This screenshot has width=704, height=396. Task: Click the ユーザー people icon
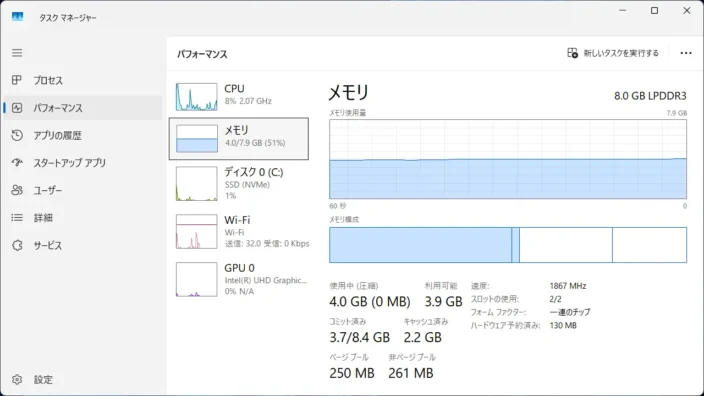tap(17, 190)
